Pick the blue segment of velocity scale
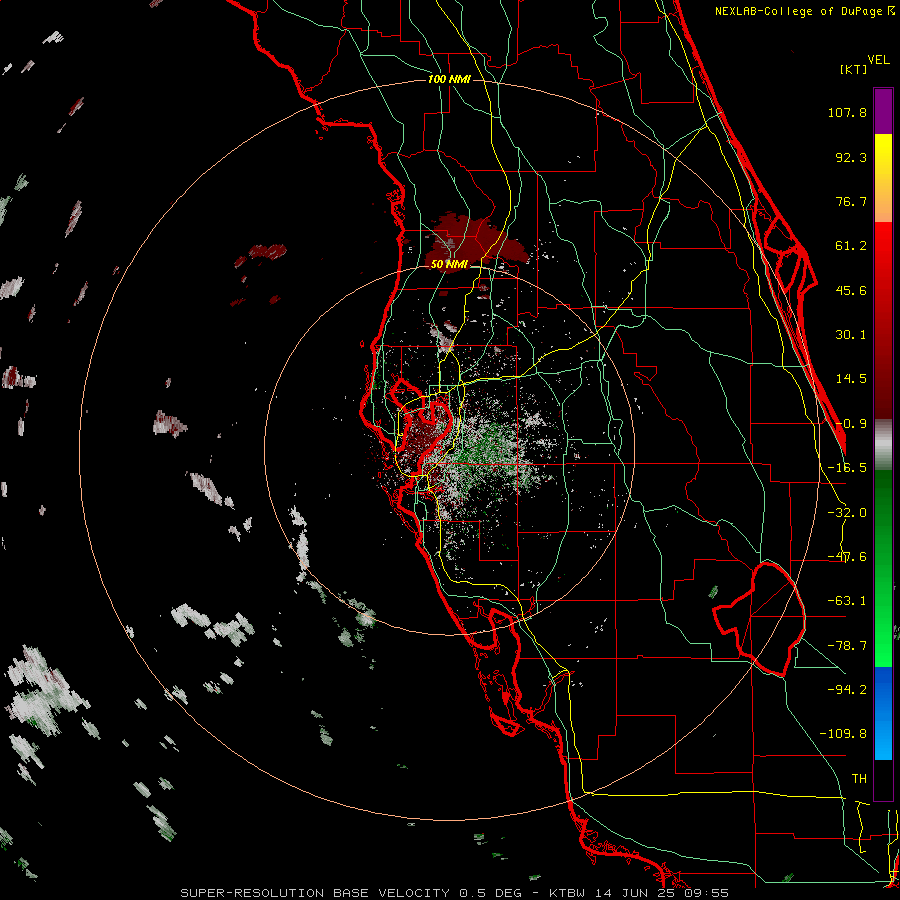This screenshot has width=900, height=900. coord(883,713)
